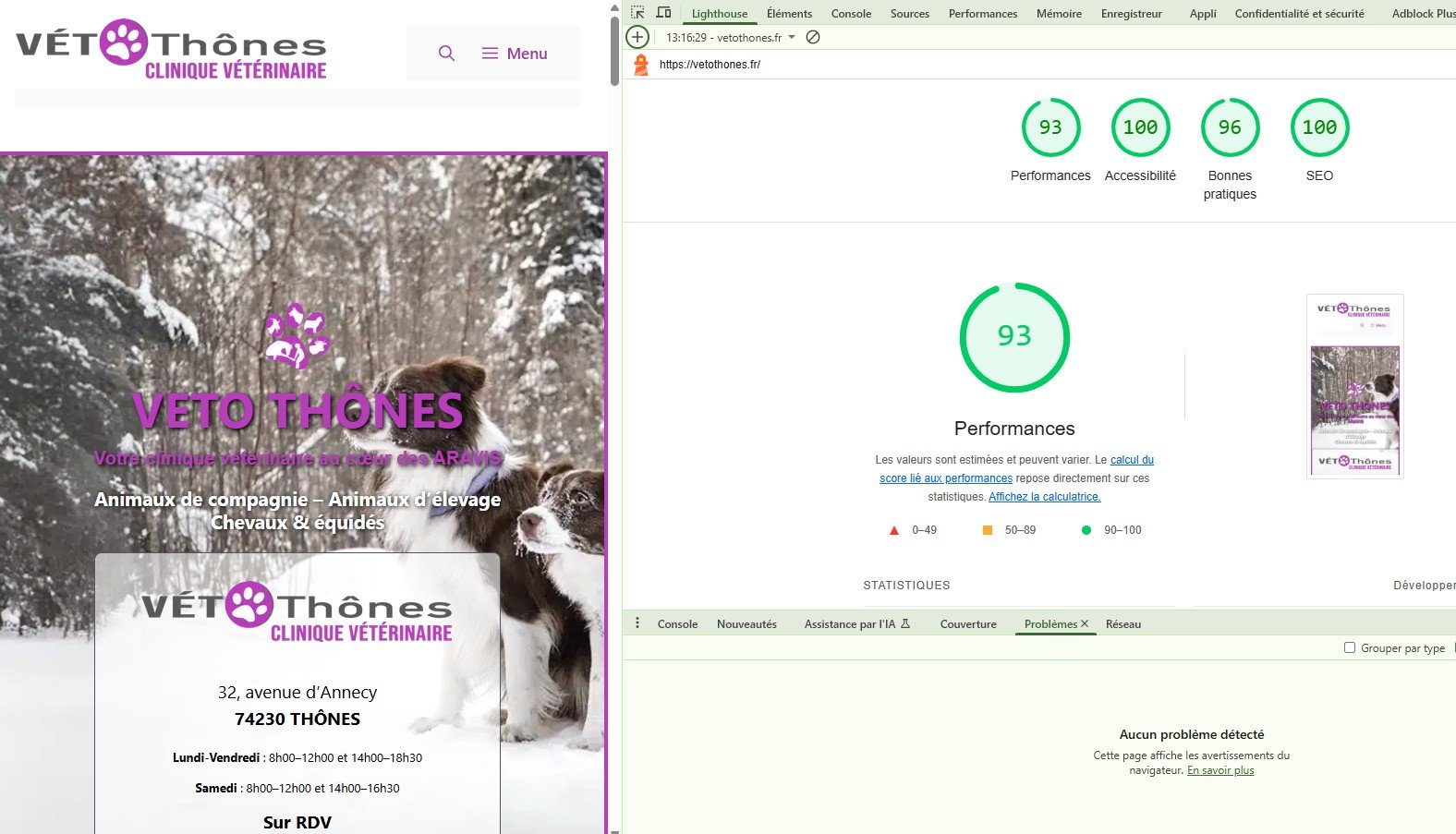
Task: Select the Problèmes drawer tab
Action: click(1050, 624)
